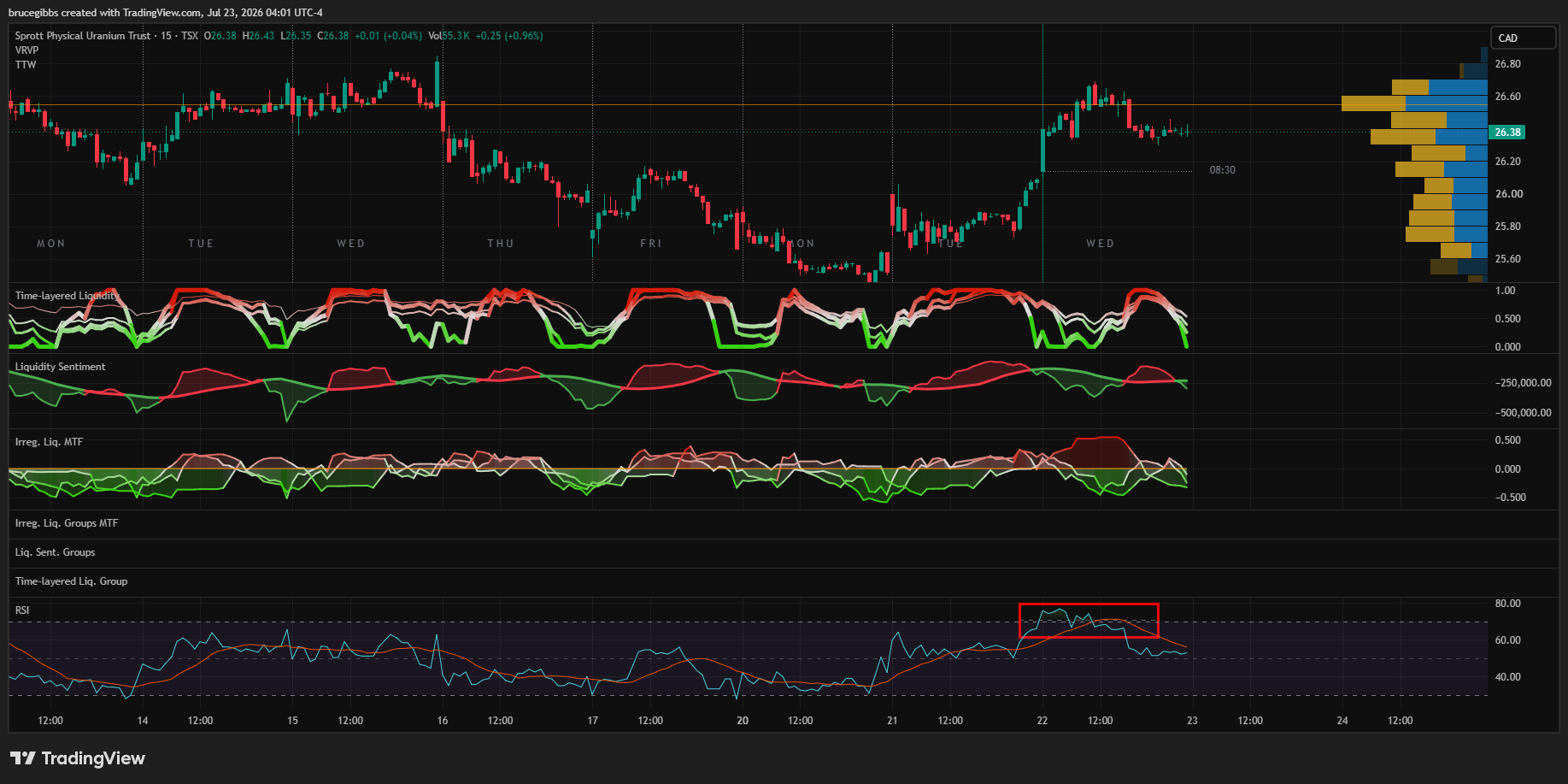Click the Time-layered Liquidity indicator title
This screenshot has height=784, width=1568.
pyautogui.click(x=67, y=296)
